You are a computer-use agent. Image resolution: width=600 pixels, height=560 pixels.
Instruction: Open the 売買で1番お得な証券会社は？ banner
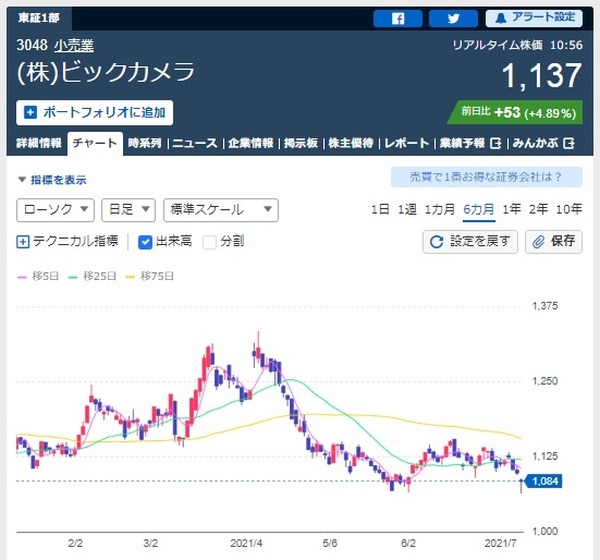point(486,177)
